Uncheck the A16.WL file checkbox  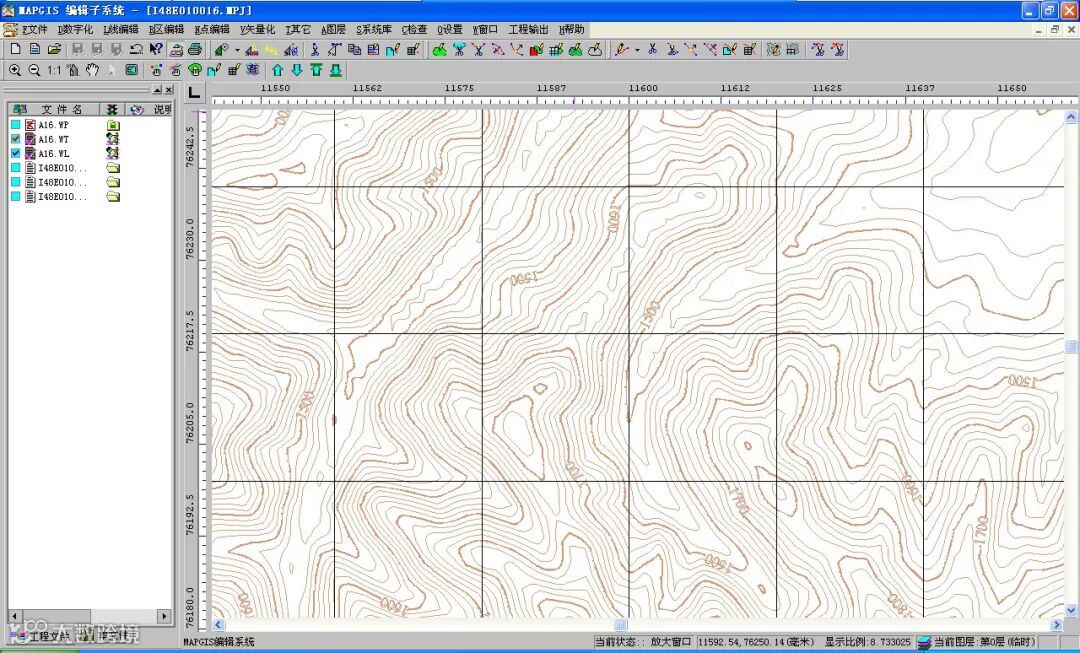pyautogui.click(x=16, y=154)
